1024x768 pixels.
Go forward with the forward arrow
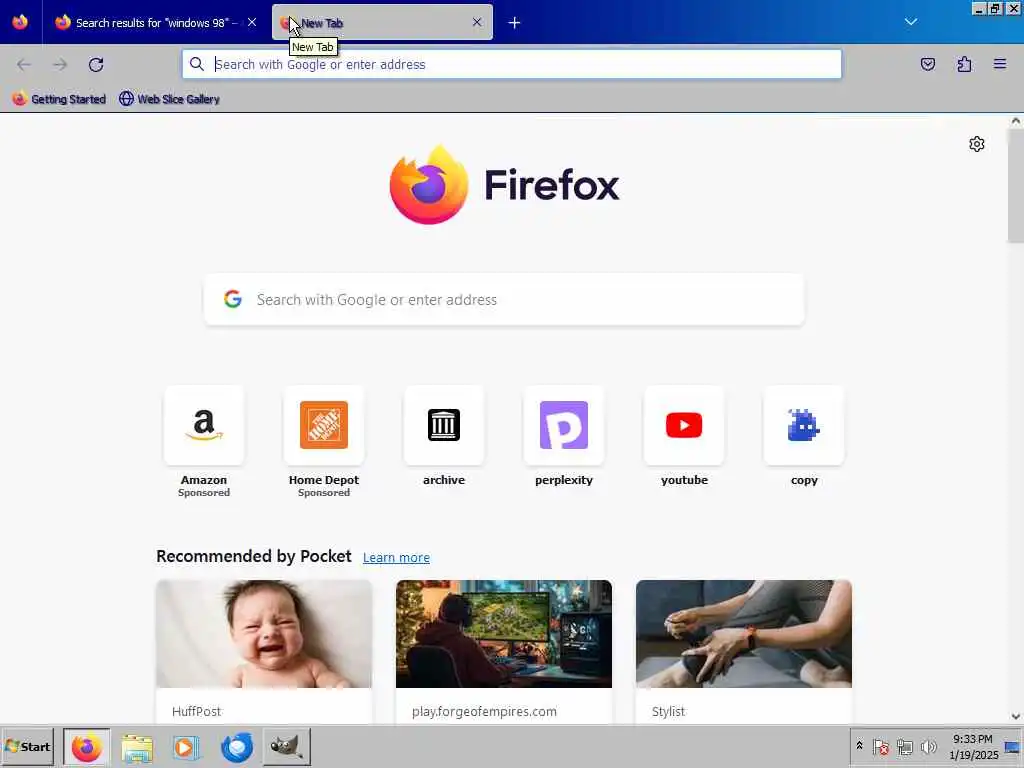point(60,64)
